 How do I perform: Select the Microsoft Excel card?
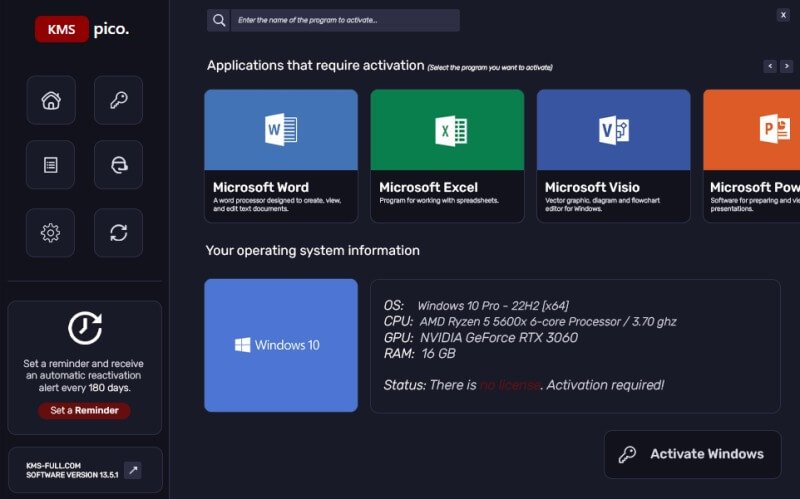coord(447,156)
